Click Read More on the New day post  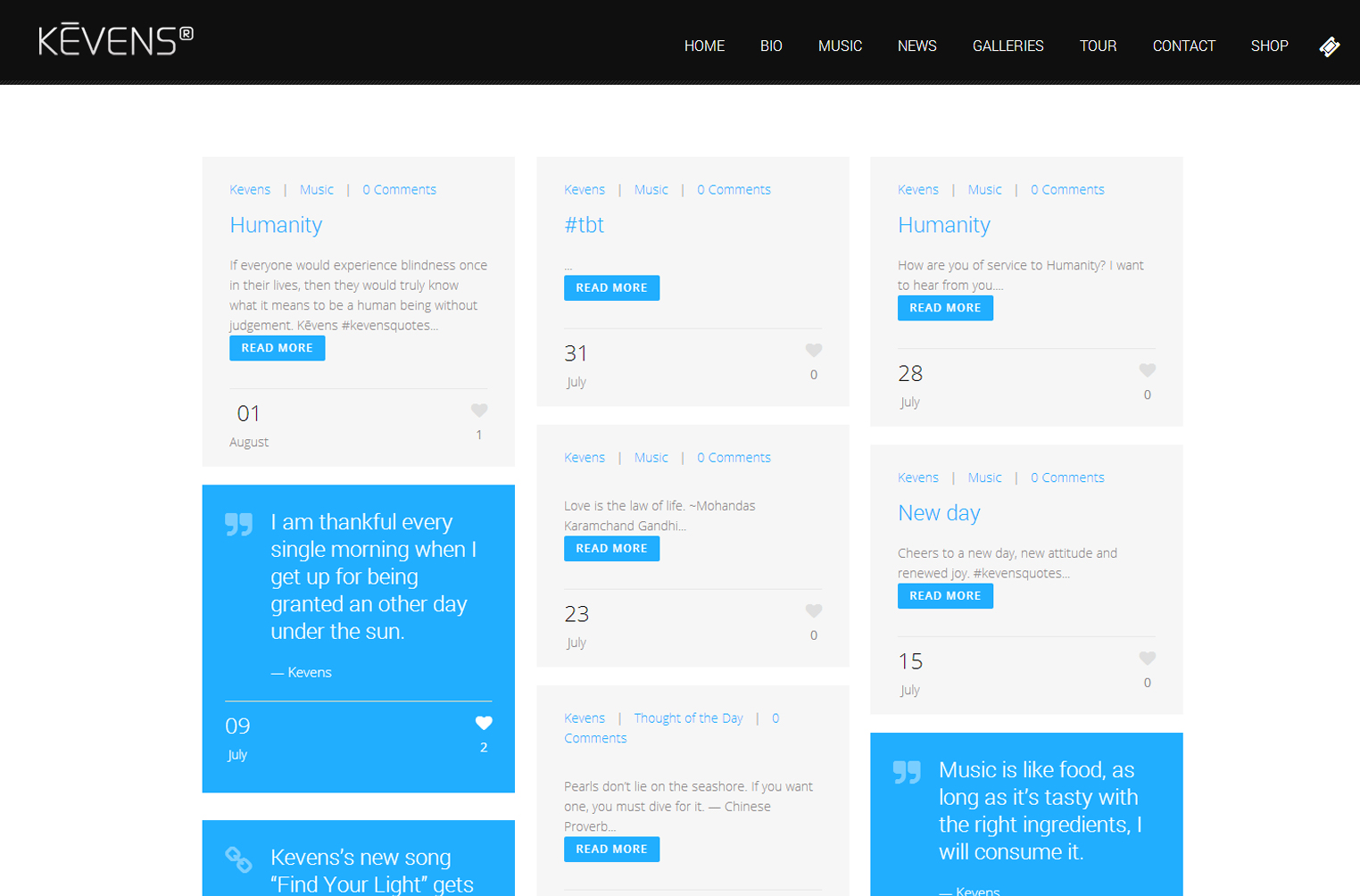(x=945, y=595)
